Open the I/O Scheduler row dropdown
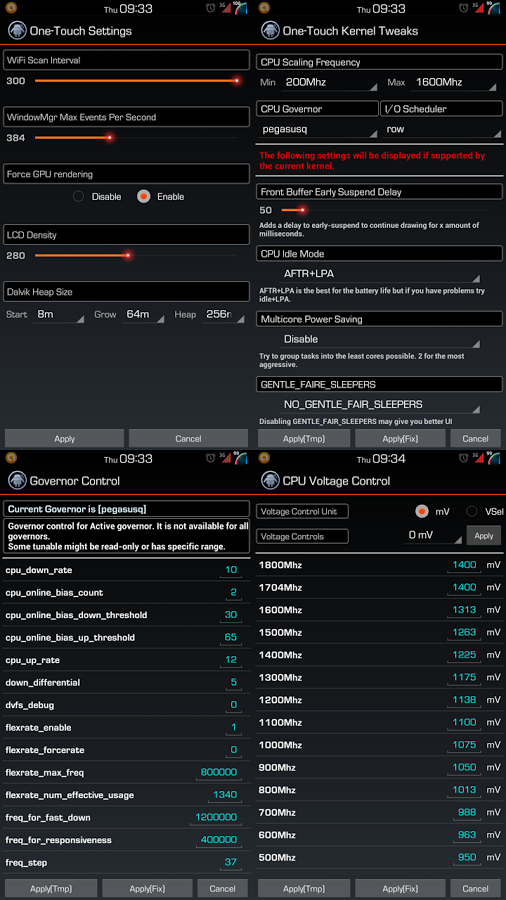The image size is (506, 900). tap(442, 130)
